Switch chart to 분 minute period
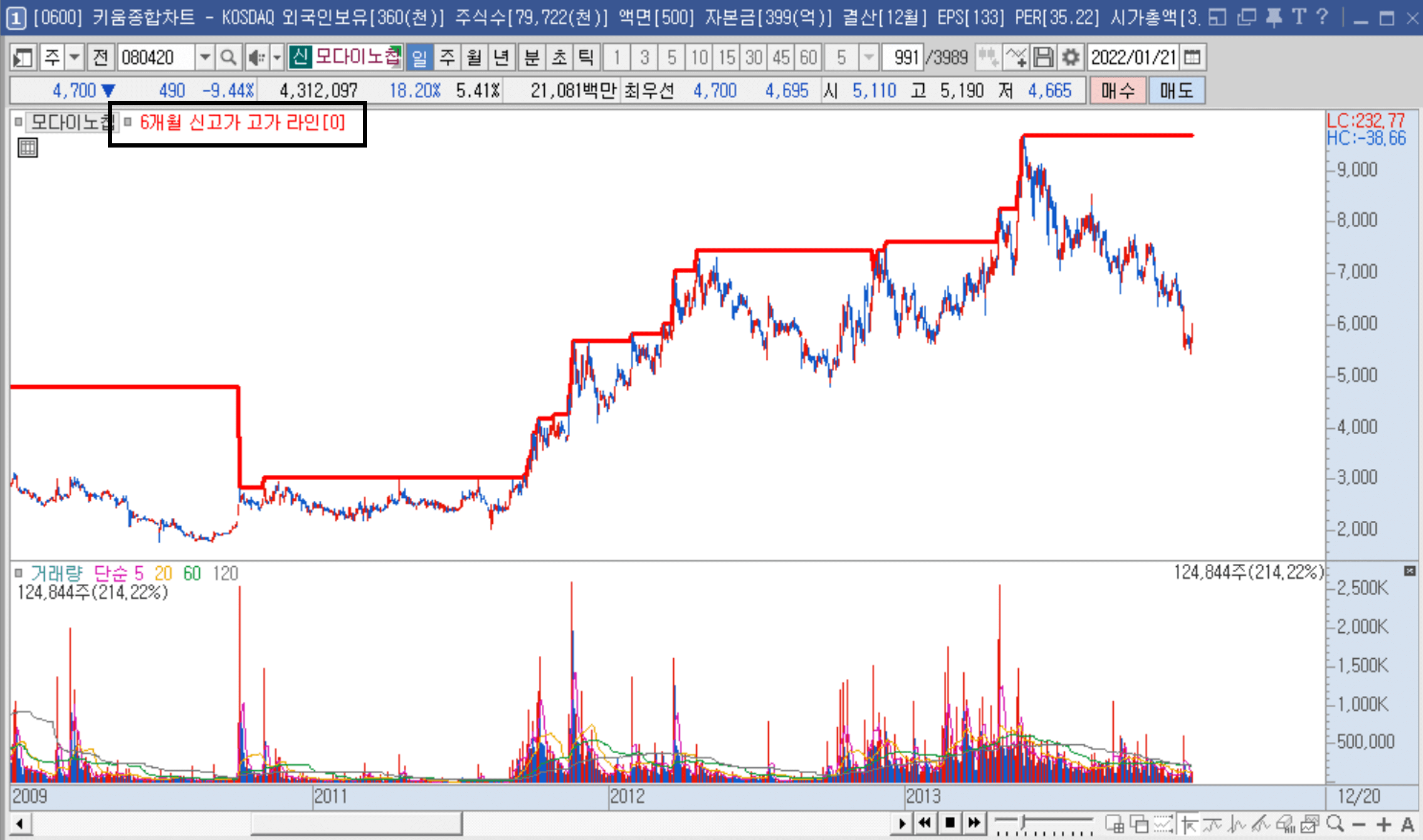This screenshot has height=840, width=1423. (532, 57)
